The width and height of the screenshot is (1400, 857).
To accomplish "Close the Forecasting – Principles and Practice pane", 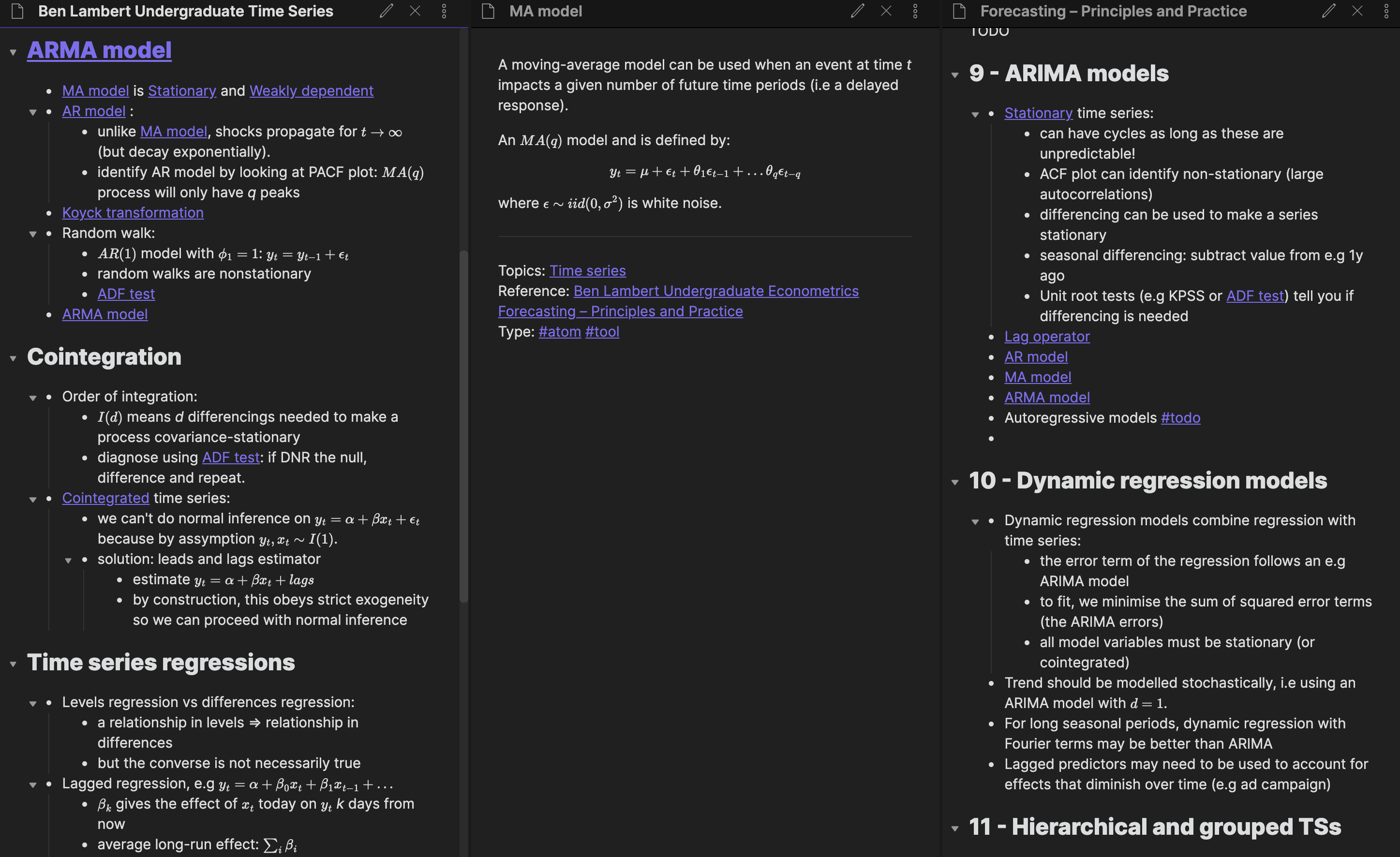I will pos(1357,11).
